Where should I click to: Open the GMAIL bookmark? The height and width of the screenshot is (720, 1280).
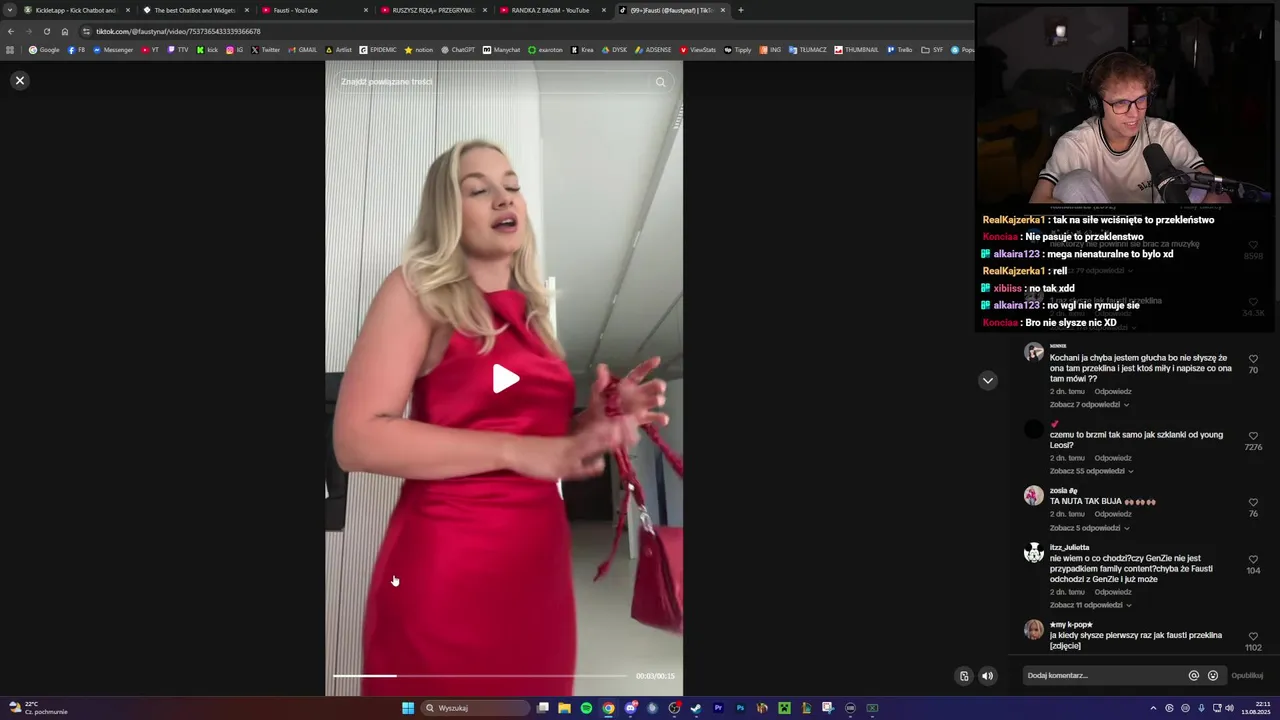click(x=303, y=50)
